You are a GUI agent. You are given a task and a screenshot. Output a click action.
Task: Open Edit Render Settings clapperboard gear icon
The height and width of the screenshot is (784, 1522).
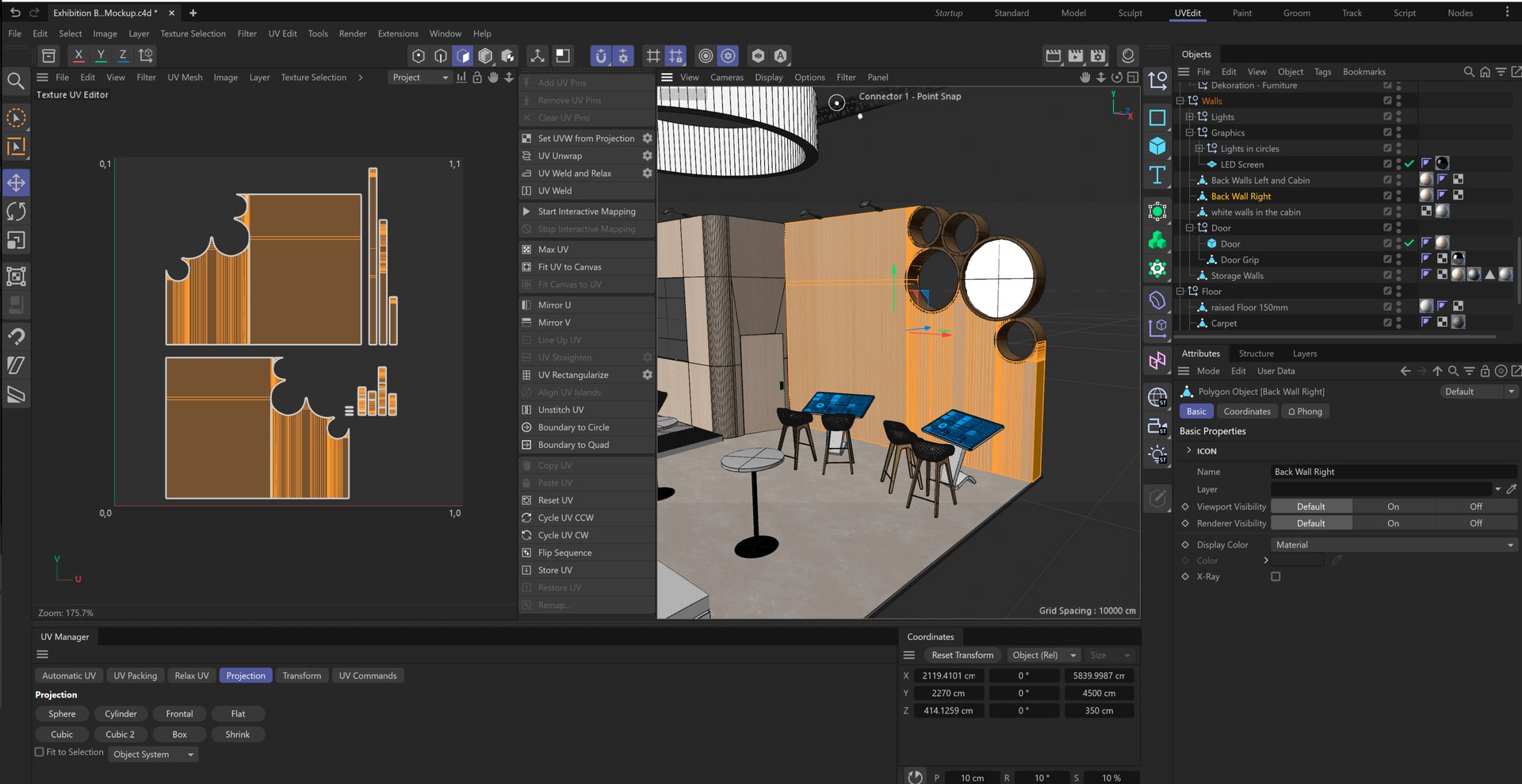[1098, 55]
